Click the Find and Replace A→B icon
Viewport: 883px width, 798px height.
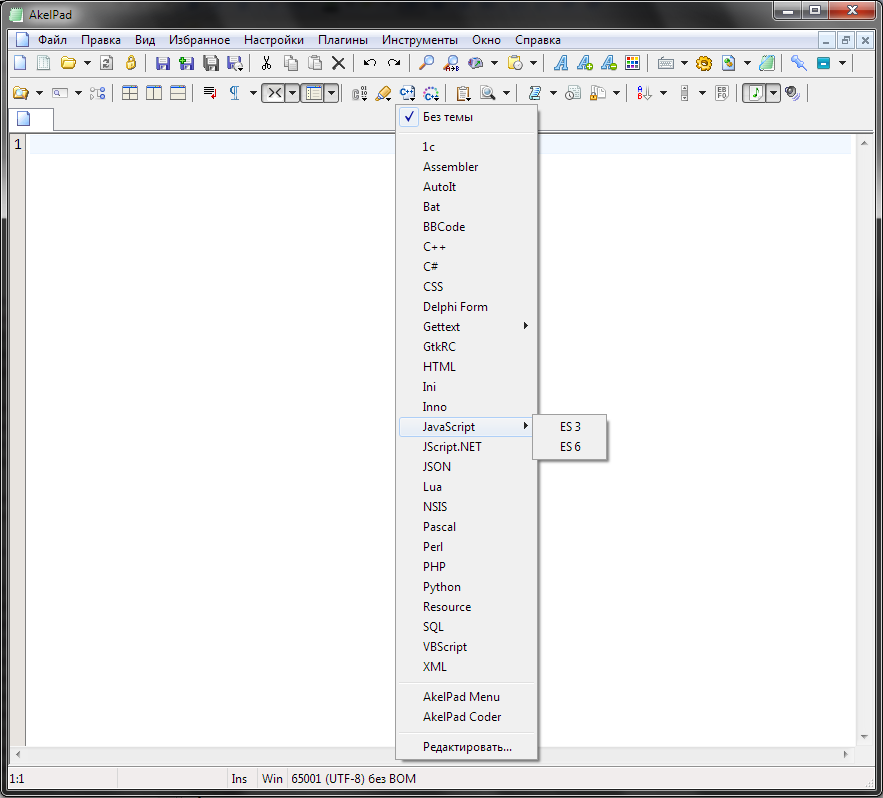(x=451, y=63)
